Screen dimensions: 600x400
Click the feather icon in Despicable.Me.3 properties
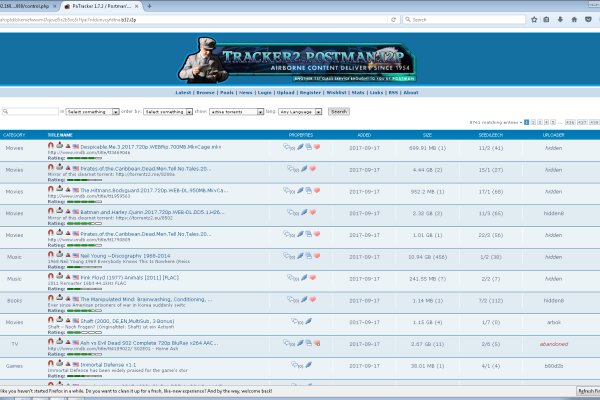[x=300, y=147]
